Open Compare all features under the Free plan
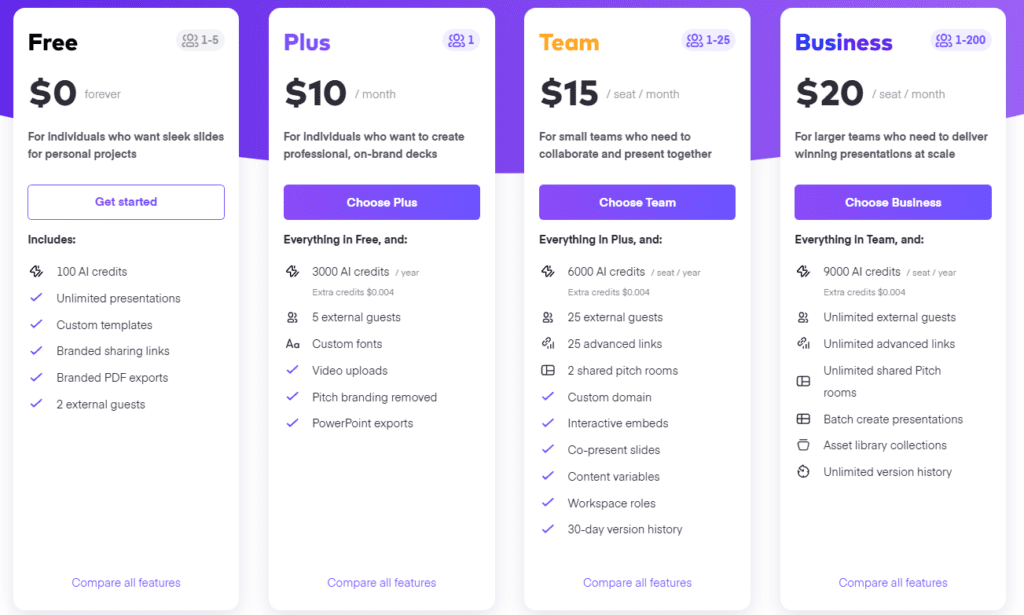Image resolution: width=1024 pixels, height=615 pixels. pos(125,582)
